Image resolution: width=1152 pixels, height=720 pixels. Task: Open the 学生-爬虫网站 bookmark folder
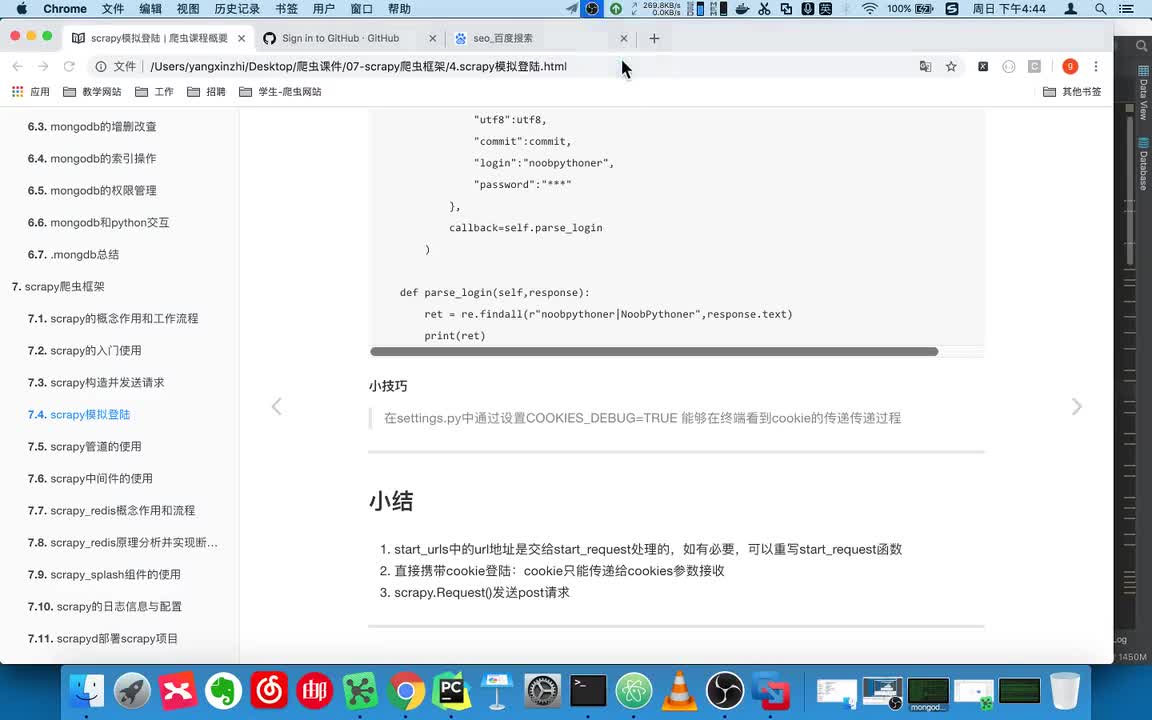pyautogui.click(x=281, y=92)
